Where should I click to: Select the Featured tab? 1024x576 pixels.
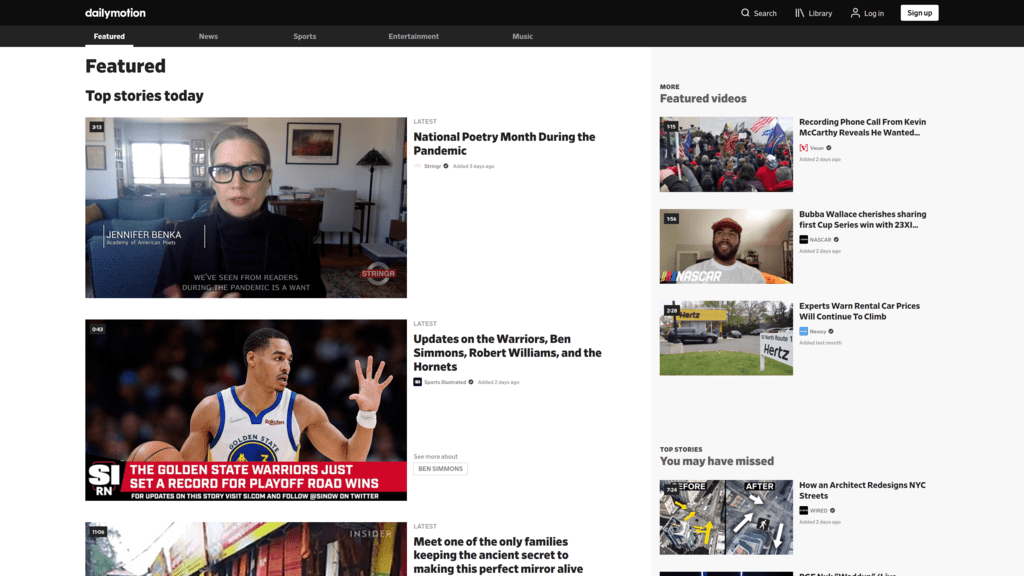click(109, 37)
